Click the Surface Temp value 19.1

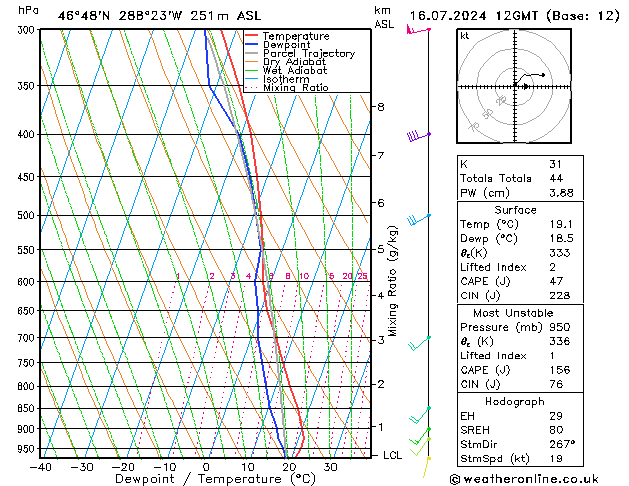[x=561, y=224]
